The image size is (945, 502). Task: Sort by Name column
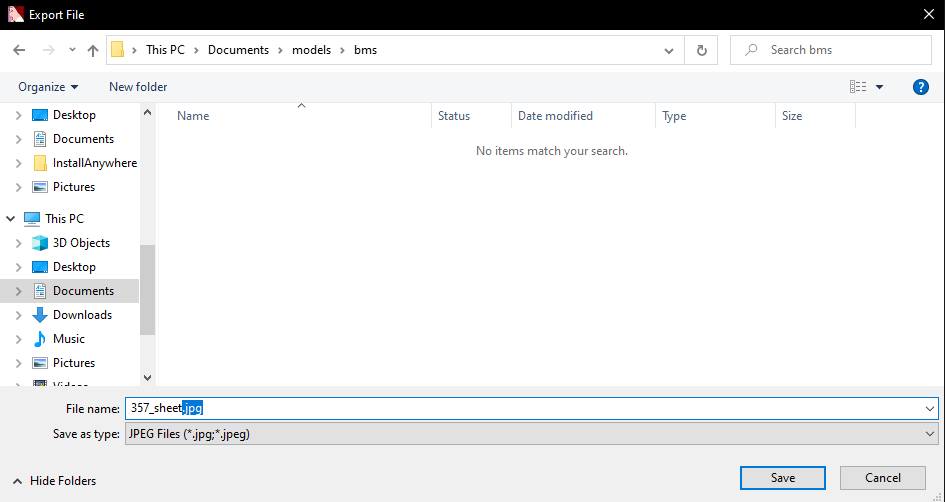[x=193, y=116]
